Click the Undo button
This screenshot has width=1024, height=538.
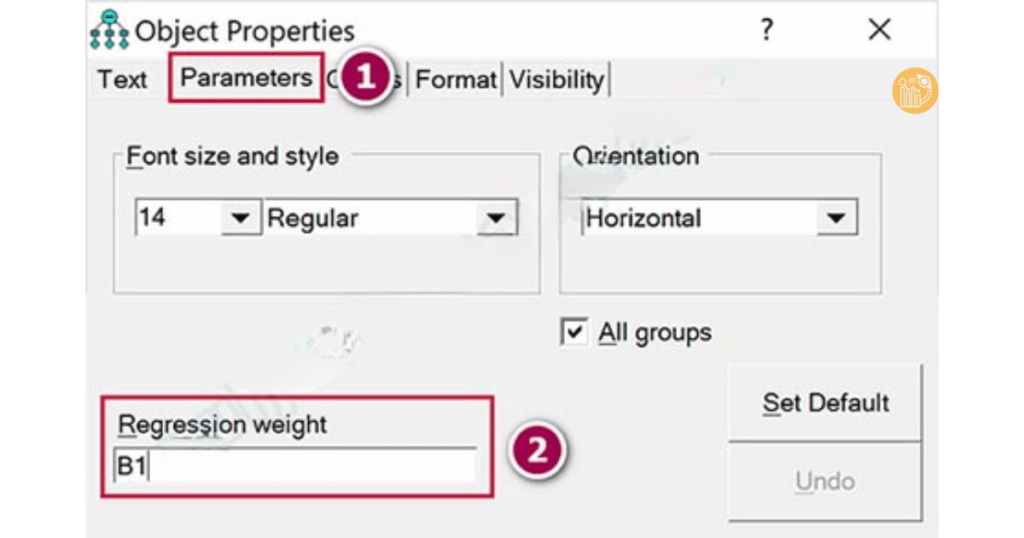pyautogui.click(x=825, y=481)
